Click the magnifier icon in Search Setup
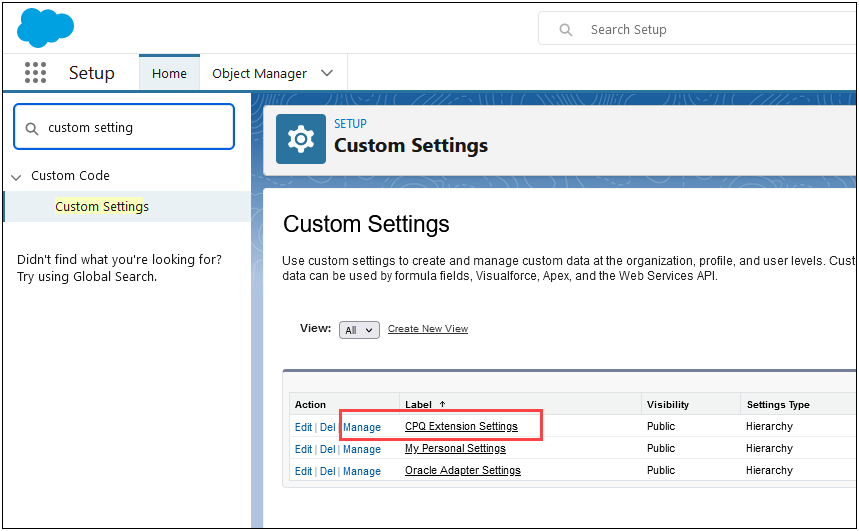The image size is (859, 531). click(x=566, y=30)
